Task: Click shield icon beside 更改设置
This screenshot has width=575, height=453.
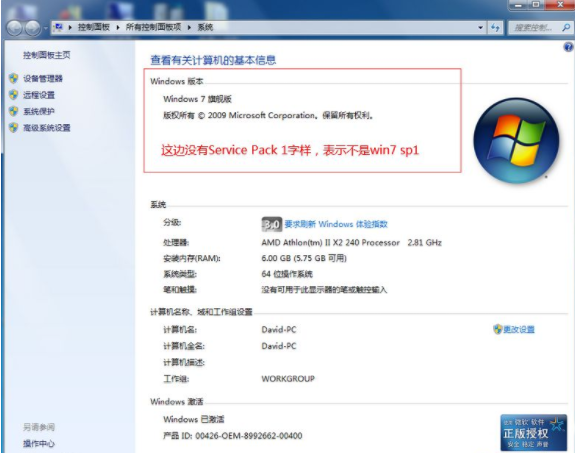Action: (x=498, y=329)
